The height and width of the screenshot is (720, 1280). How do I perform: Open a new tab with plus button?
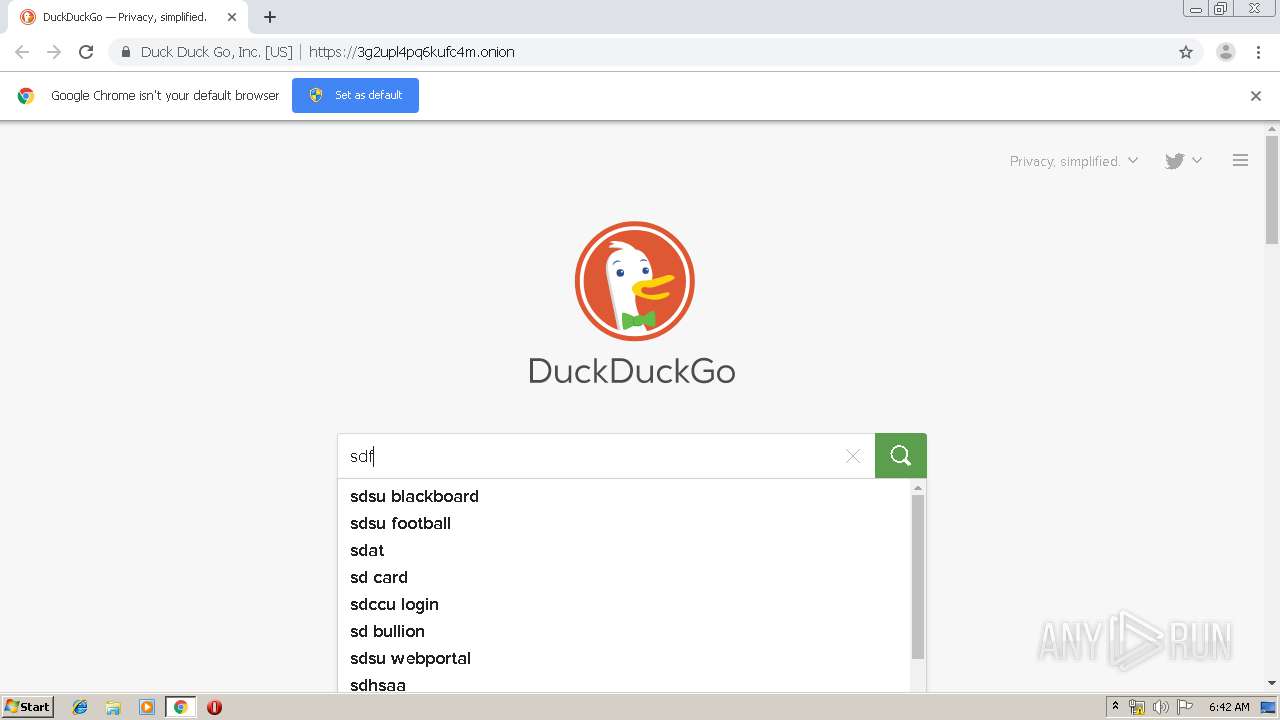pyautogui.click(x=270, y=17)
